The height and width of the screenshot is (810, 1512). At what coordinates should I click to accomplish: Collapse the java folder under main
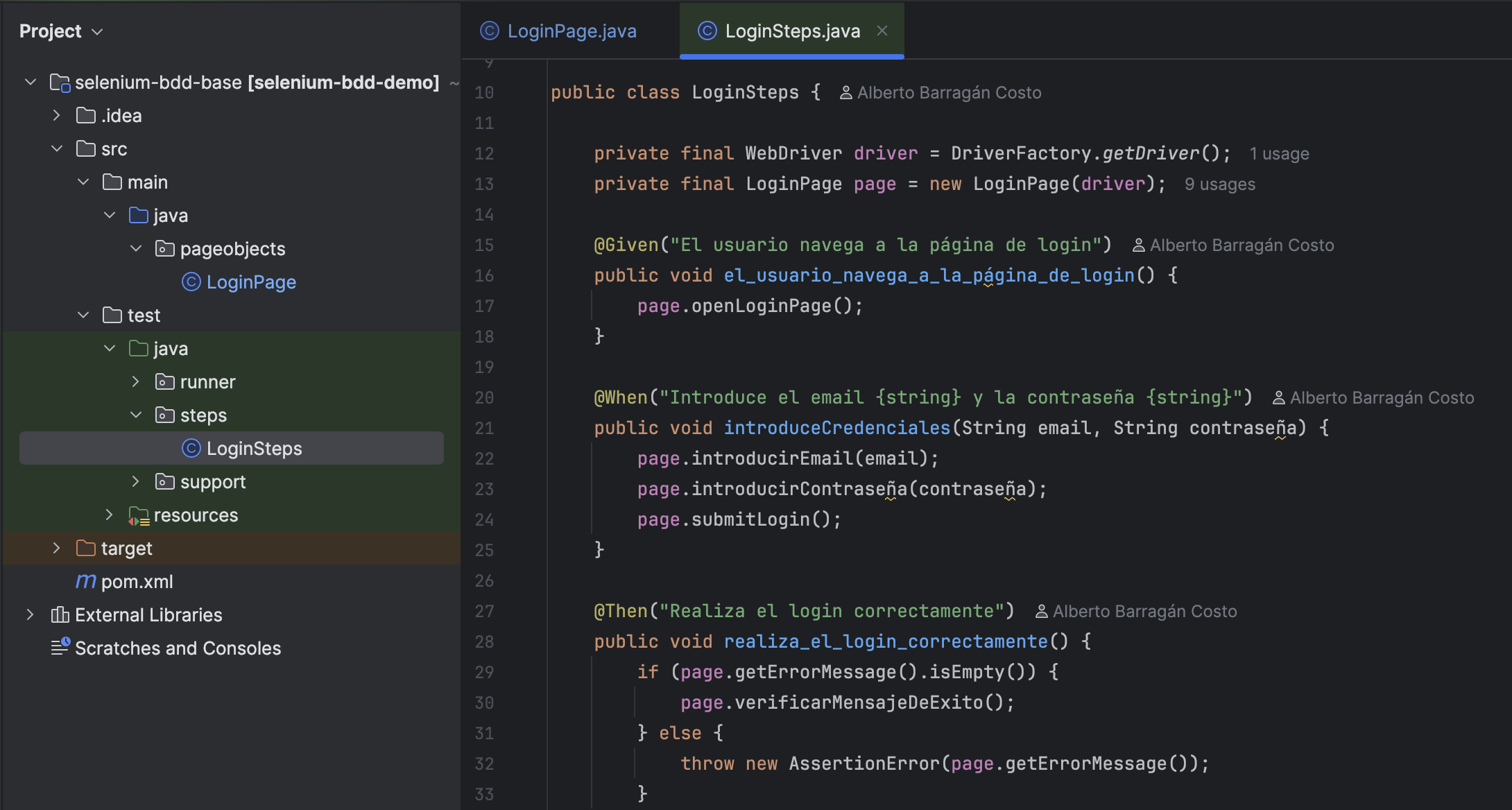click(110, 216)
